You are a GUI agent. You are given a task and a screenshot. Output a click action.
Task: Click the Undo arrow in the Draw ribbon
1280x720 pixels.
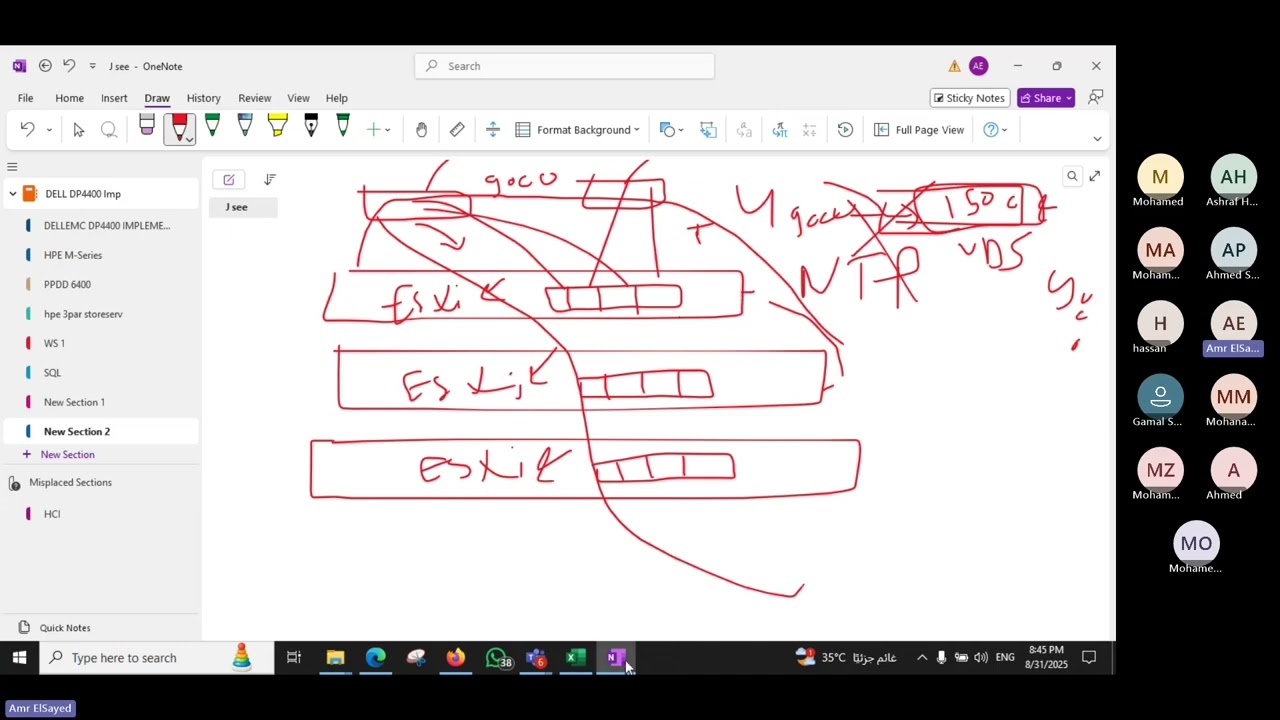[x=27, y=130]
